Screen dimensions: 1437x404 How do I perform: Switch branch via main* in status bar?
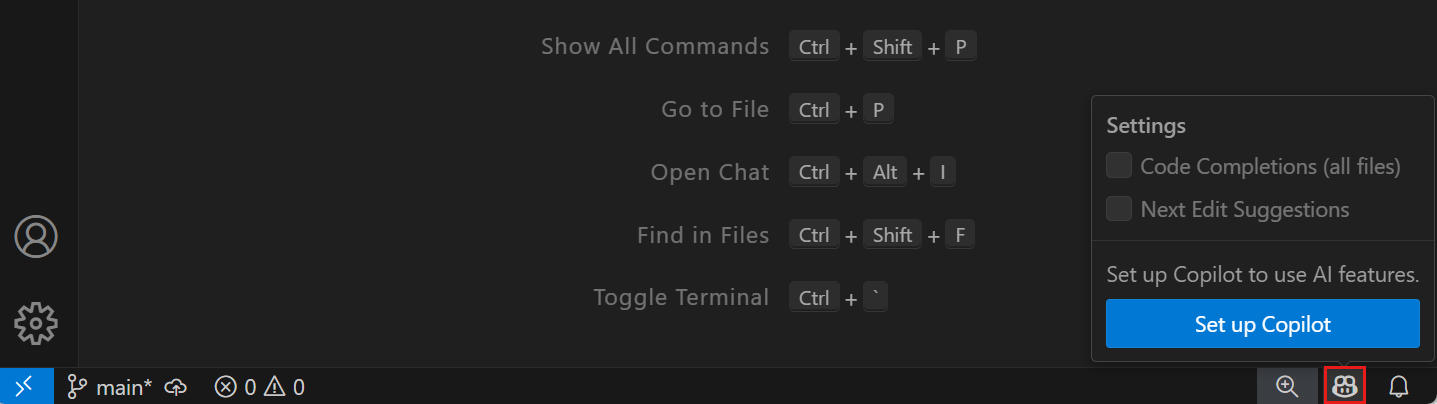(110, 387)
